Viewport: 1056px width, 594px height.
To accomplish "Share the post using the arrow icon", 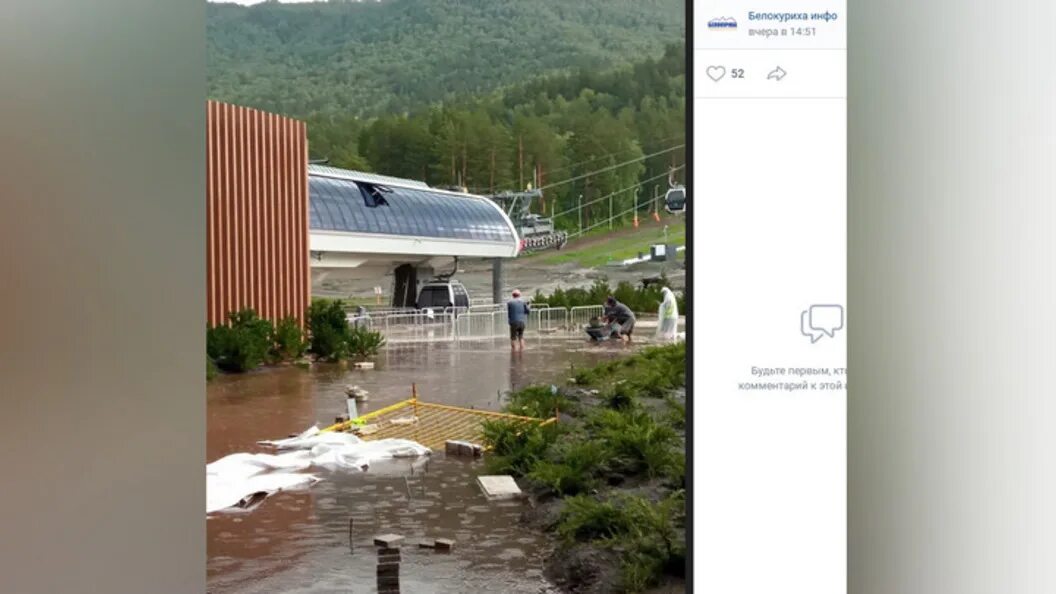I will point(777,73).
